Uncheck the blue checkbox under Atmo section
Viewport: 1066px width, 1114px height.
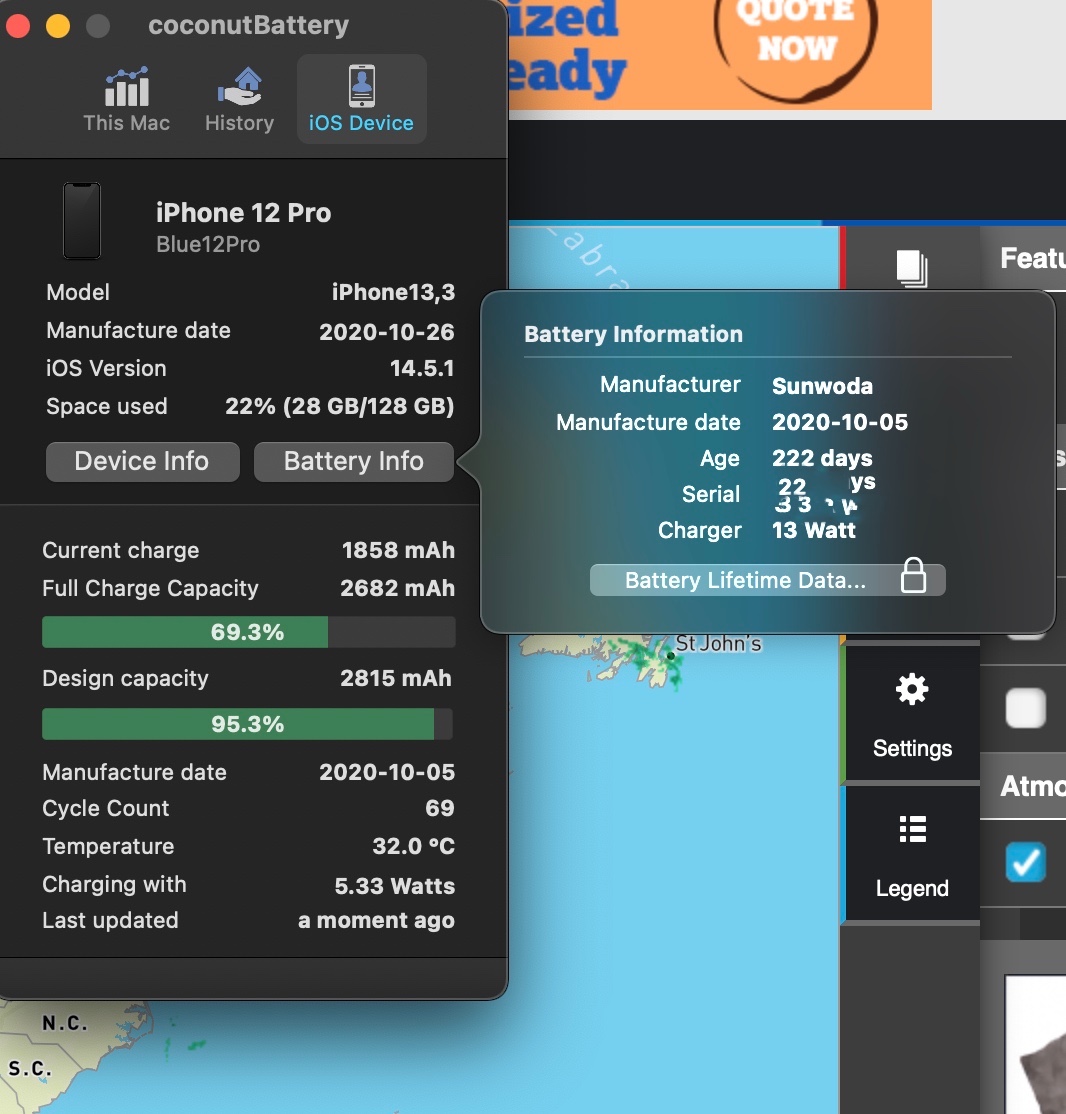tap(1025, 862)
